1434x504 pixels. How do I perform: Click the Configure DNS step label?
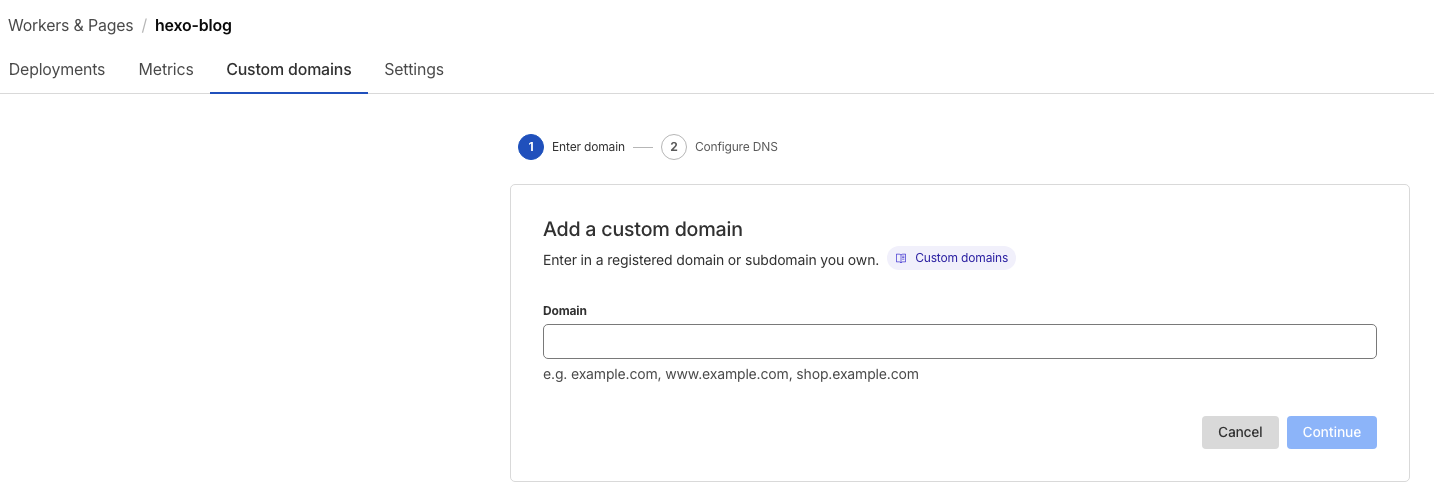736,147
